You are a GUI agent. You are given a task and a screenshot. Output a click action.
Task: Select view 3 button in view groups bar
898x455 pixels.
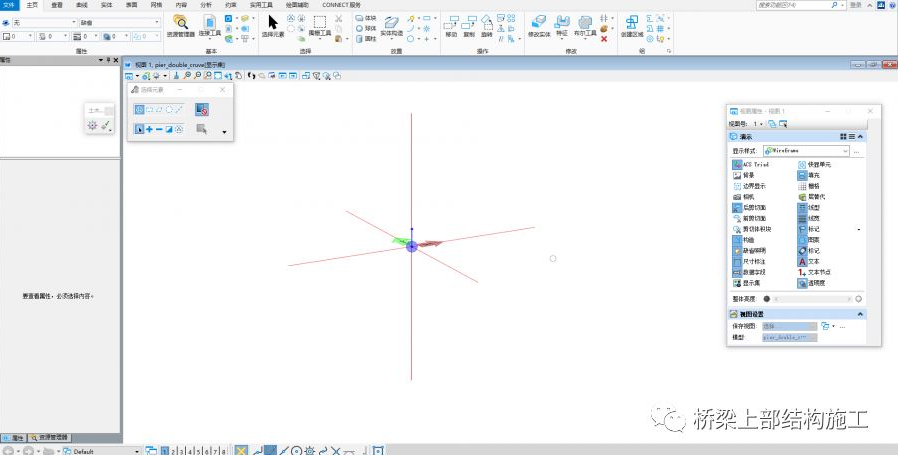[182, 452]
